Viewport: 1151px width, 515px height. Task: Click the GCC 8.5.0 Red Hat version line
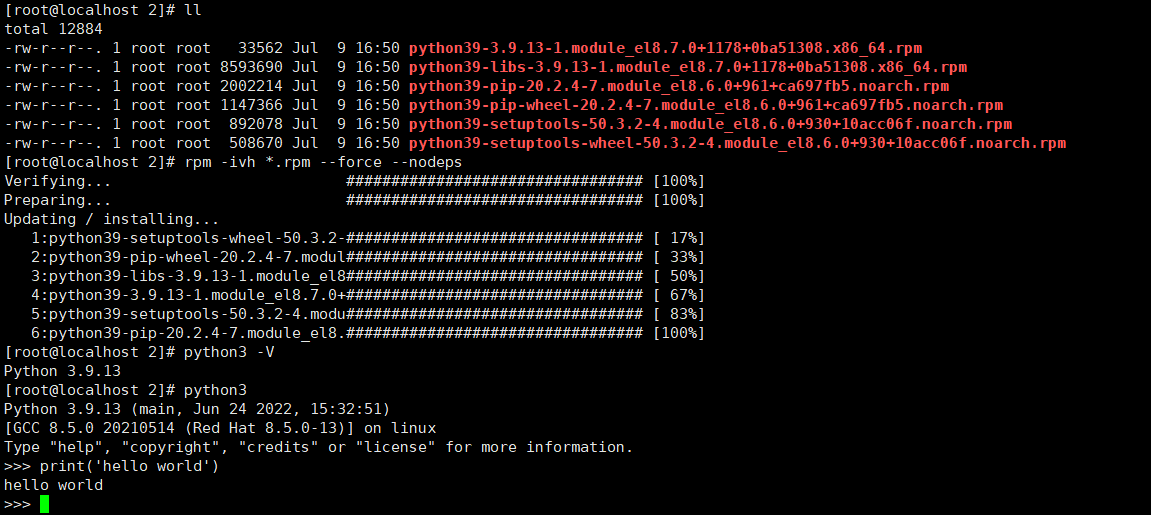pos(220,428)
